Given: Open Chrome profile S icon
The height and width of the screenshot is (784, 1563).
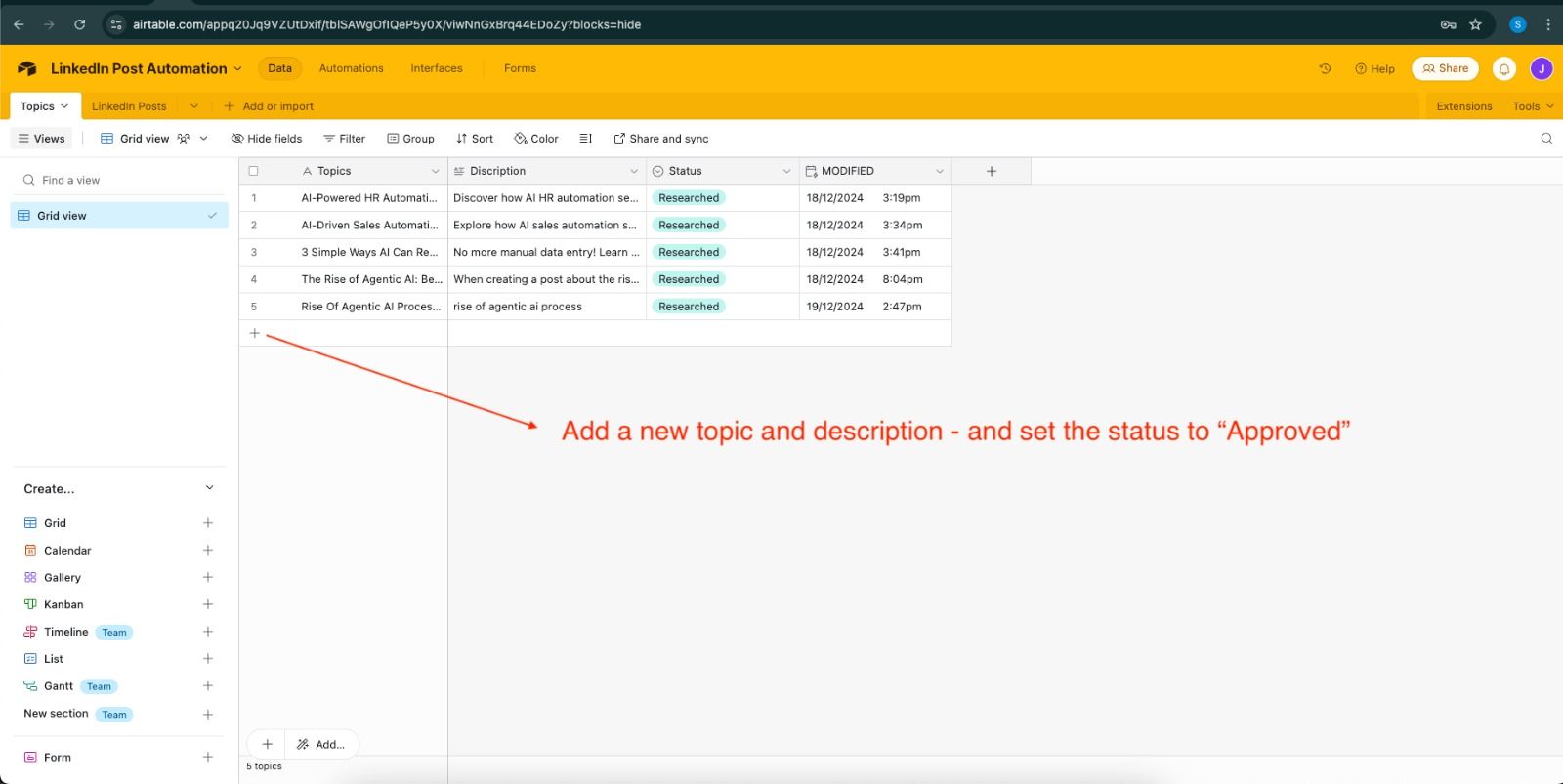Looking at the screenshot, I should click(1518, 24).
